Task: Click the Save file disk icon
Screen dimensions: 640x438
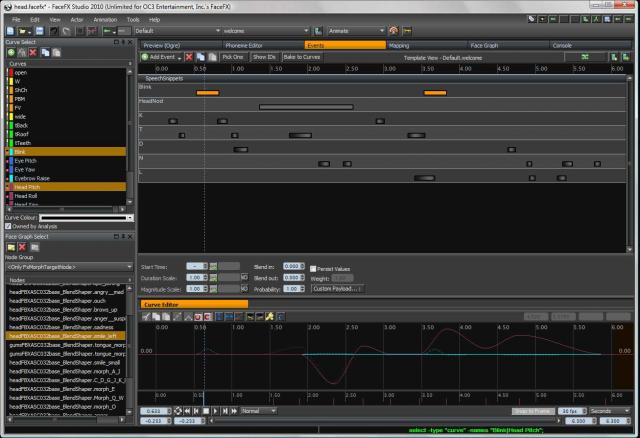Action: tap(39, 31)
